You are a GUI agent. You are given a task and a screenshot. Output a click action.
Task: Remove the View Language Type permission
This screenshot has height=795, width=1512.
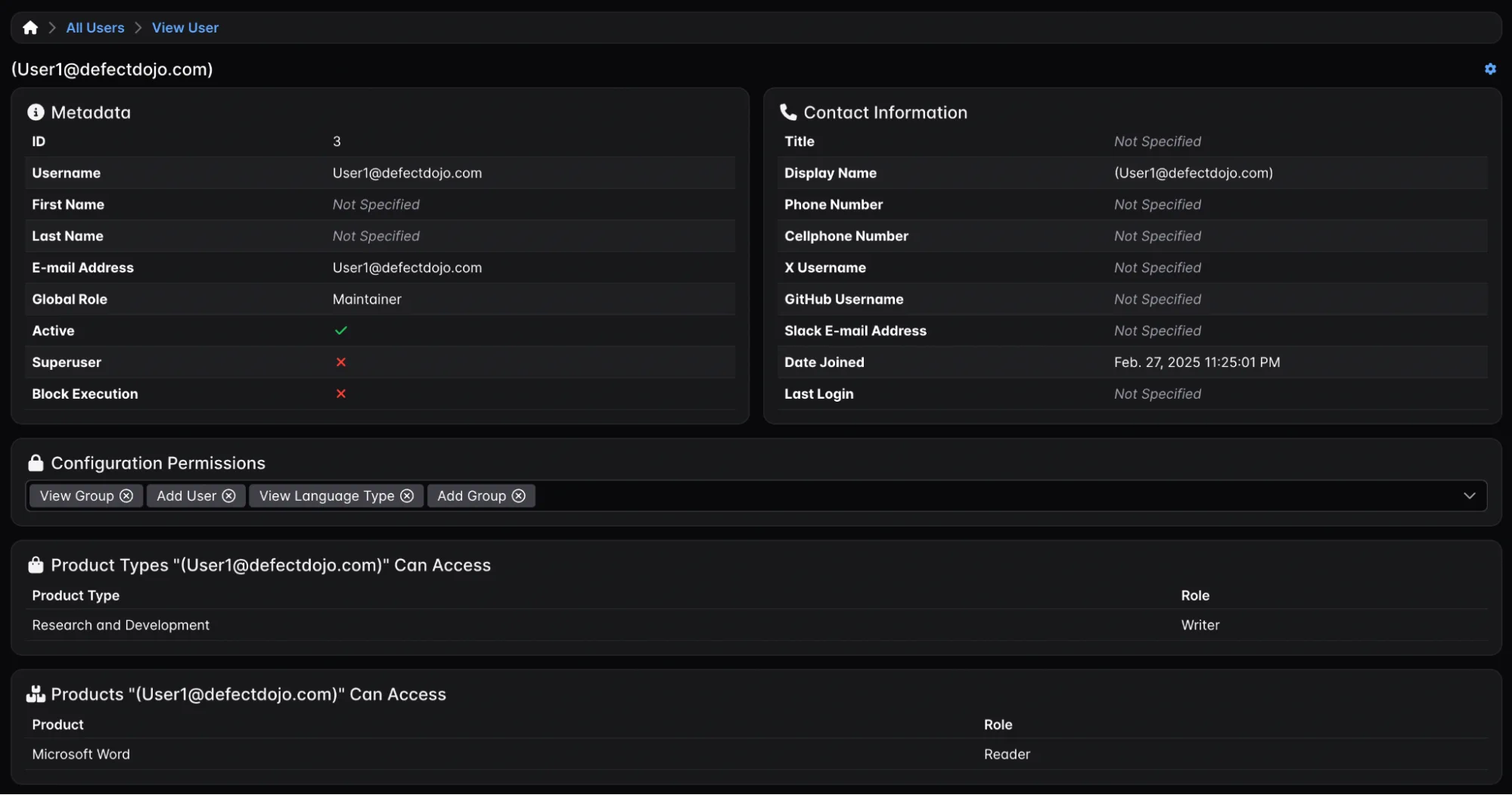click(407, 495)
